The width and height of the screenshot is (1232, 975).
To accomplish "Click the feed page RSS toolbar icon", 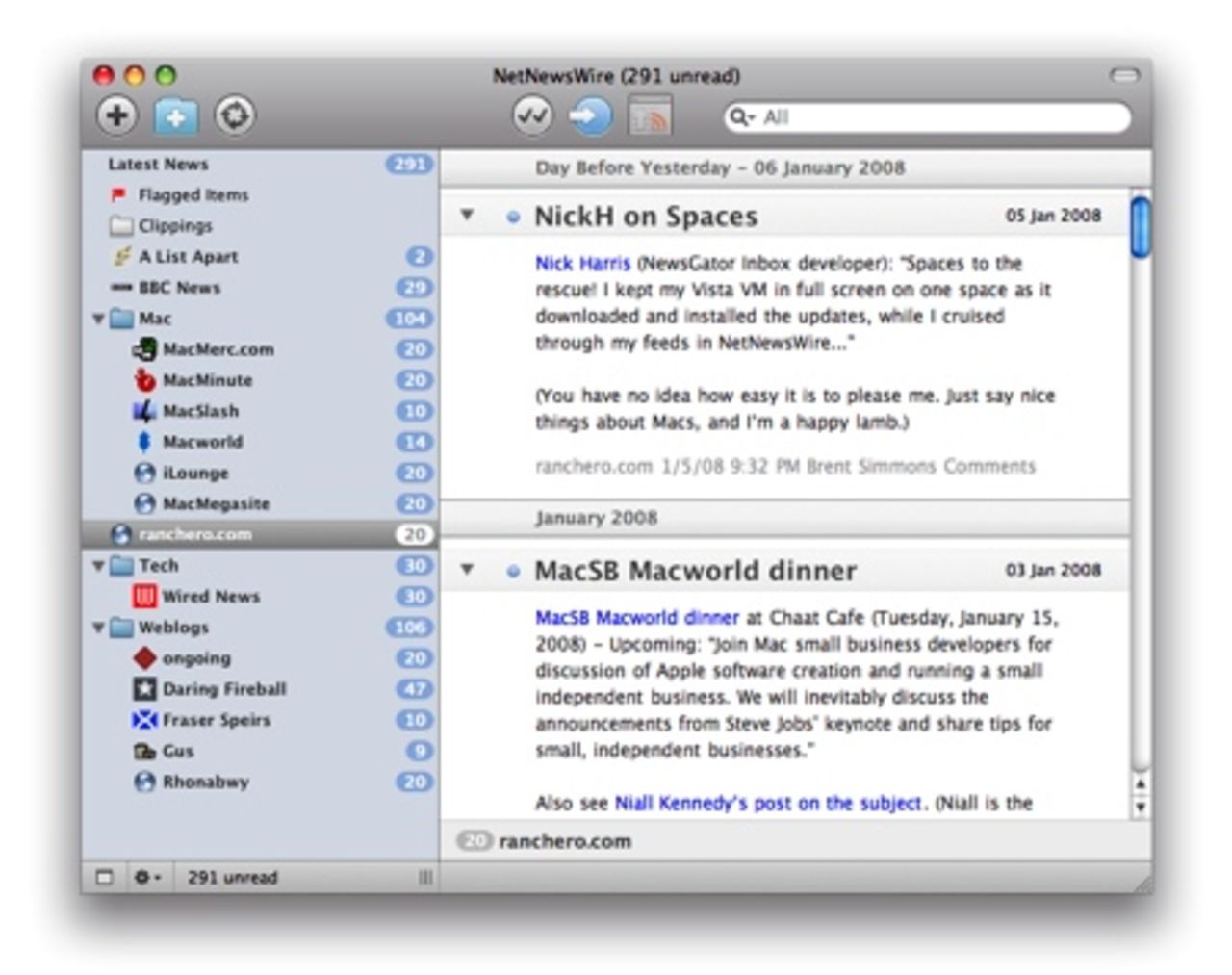I will tap(650, 116).
